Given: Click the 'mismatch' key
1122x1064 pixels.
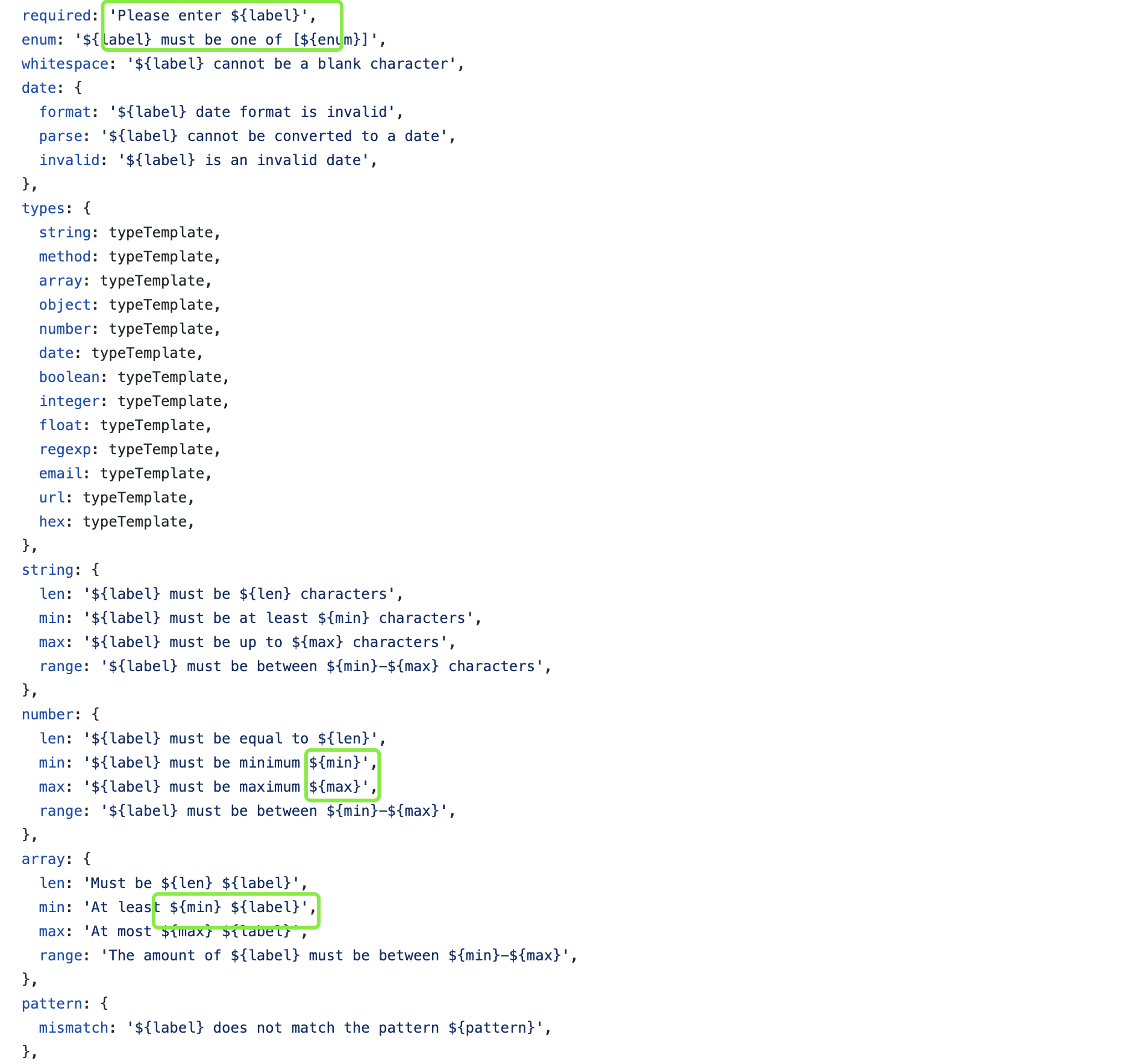Looking at the screenshot, I should (74, 1028).
